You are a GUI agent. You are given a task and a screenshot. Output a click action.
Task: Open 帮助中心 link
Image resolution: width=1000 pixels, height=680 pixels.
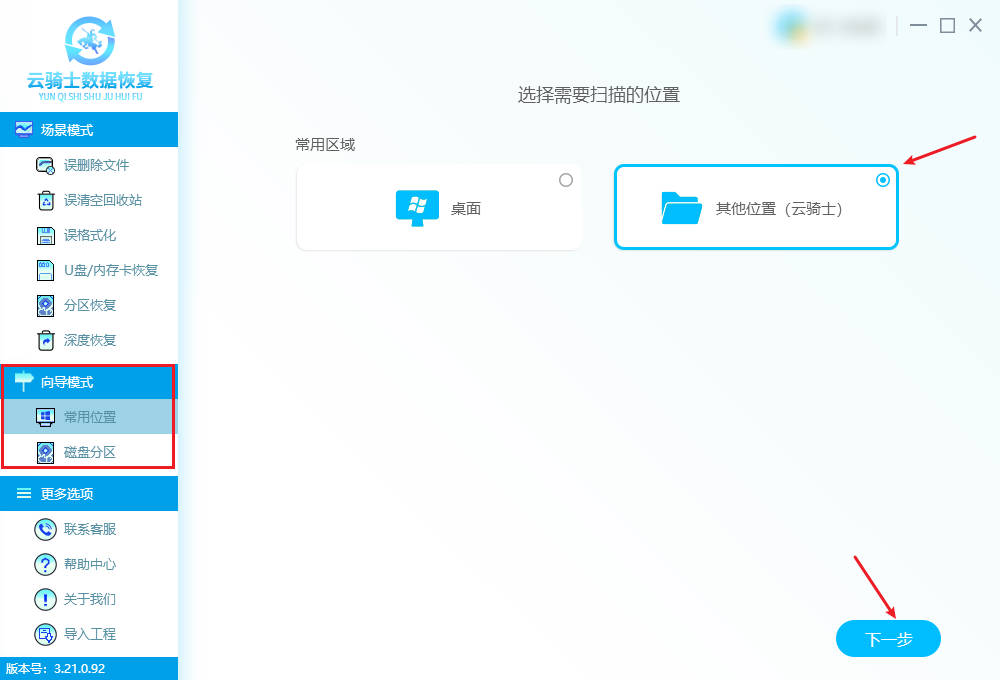(89, 565)
